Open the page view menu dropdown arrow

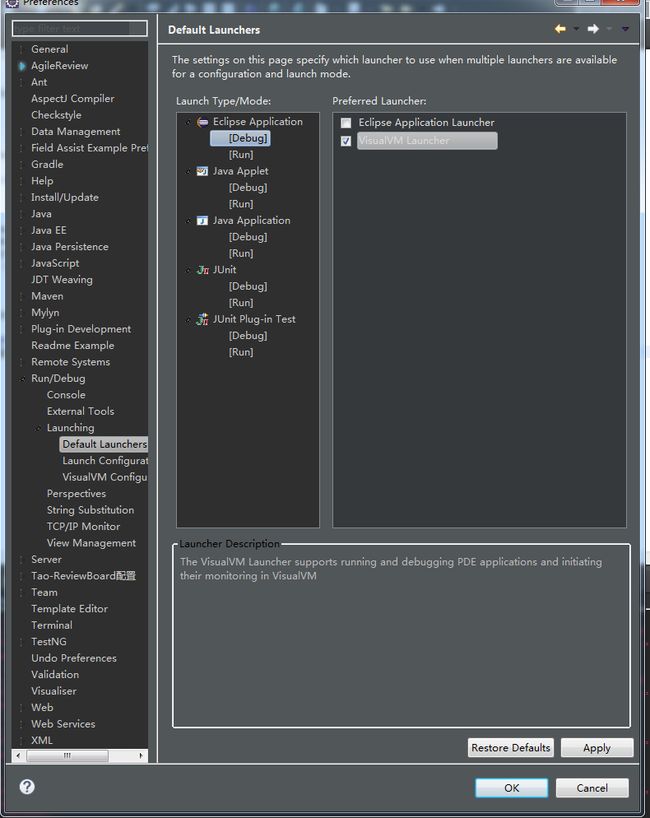[625, 29]
